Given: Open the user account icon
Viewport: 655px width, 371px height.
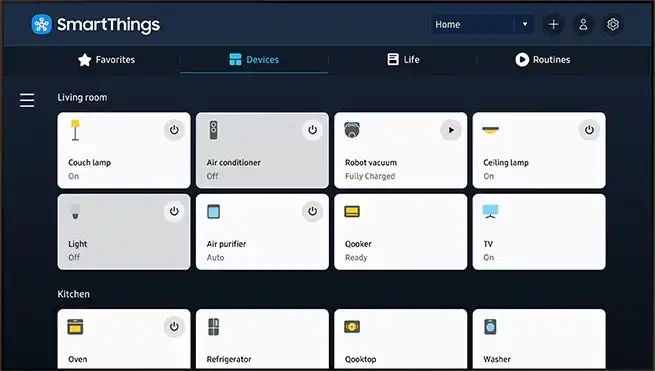Looking at the screenshot, I should pos(583,25).
